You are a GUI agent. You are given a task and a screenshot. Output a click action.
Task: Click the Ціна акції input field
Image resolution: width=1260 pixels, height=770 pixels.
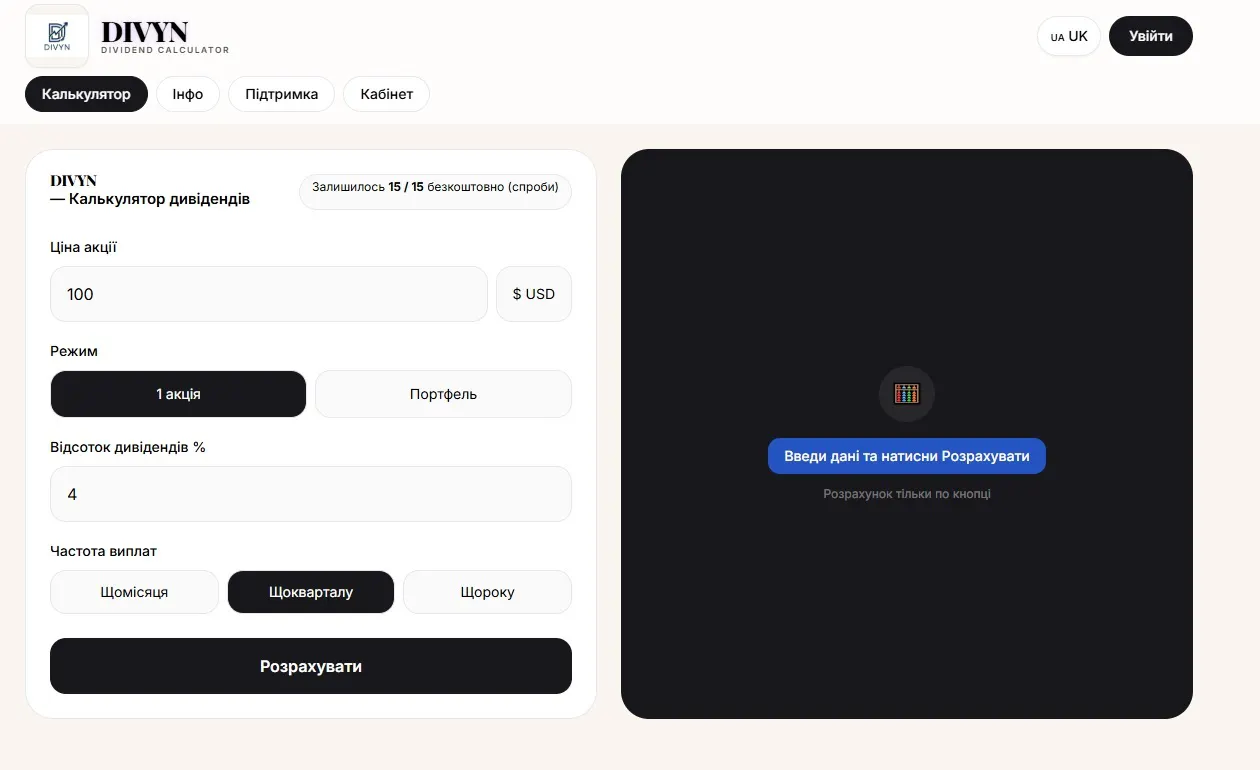(269, 294)
